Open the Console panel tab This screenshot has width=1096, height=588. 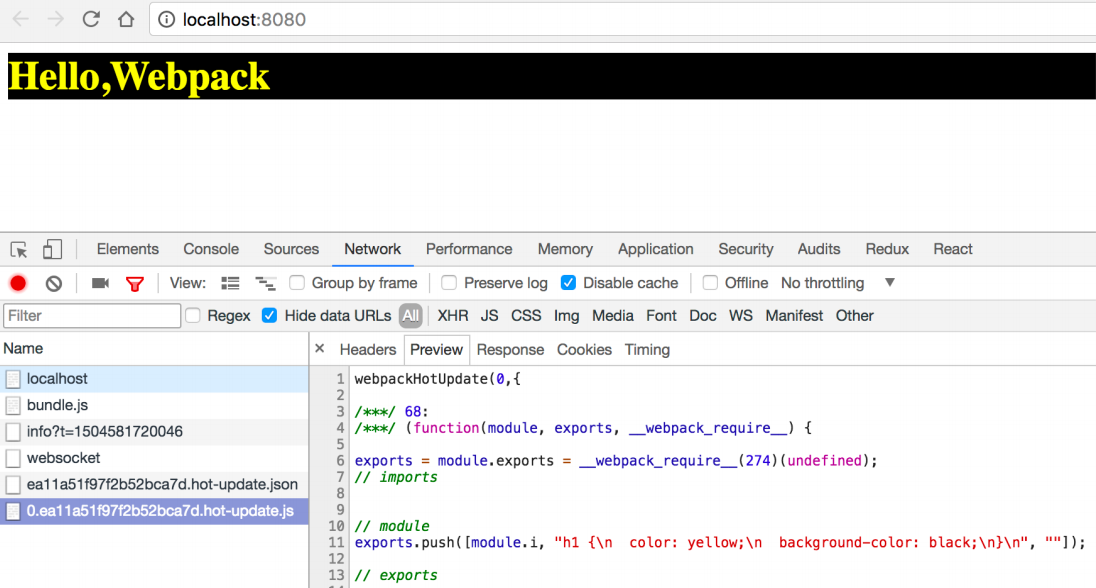tap(211, 249)
